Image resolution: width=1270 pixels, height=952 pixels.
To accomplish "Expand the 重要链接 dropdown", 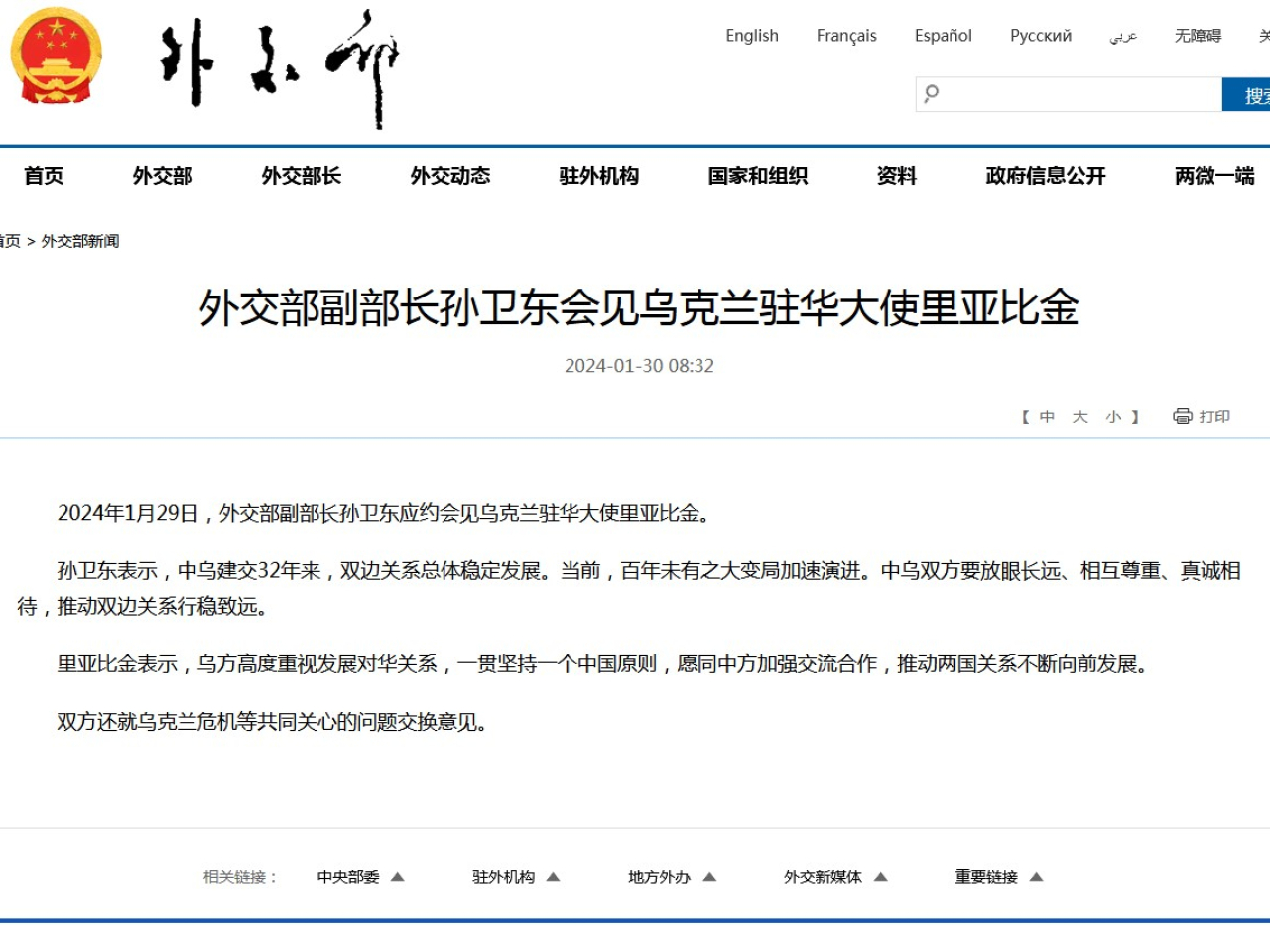I will point(998,877).
